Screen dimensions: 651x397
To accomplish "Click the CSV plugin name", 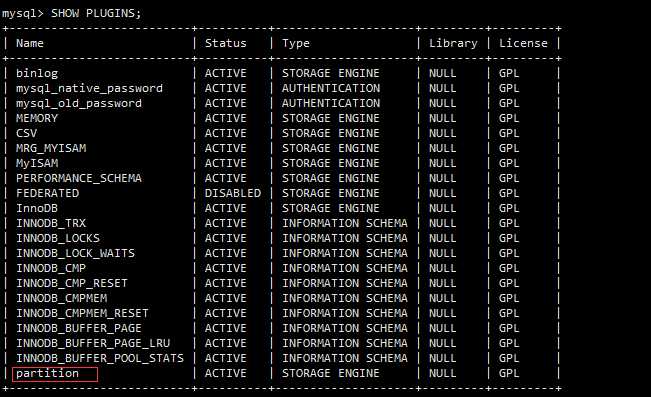I will coord(27,133).
